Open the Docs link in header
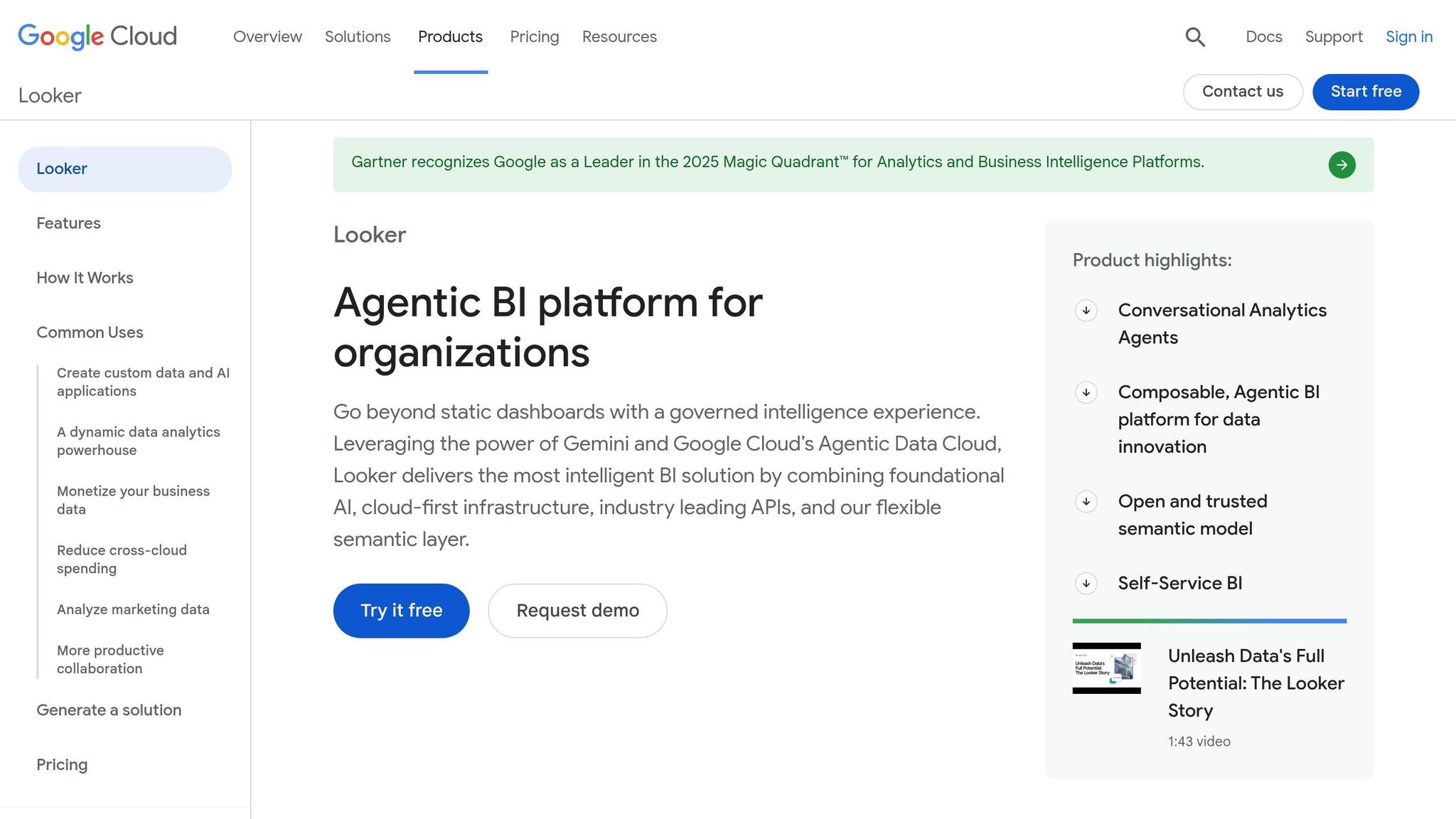The image size is (1456, 819). (1263, 37)
